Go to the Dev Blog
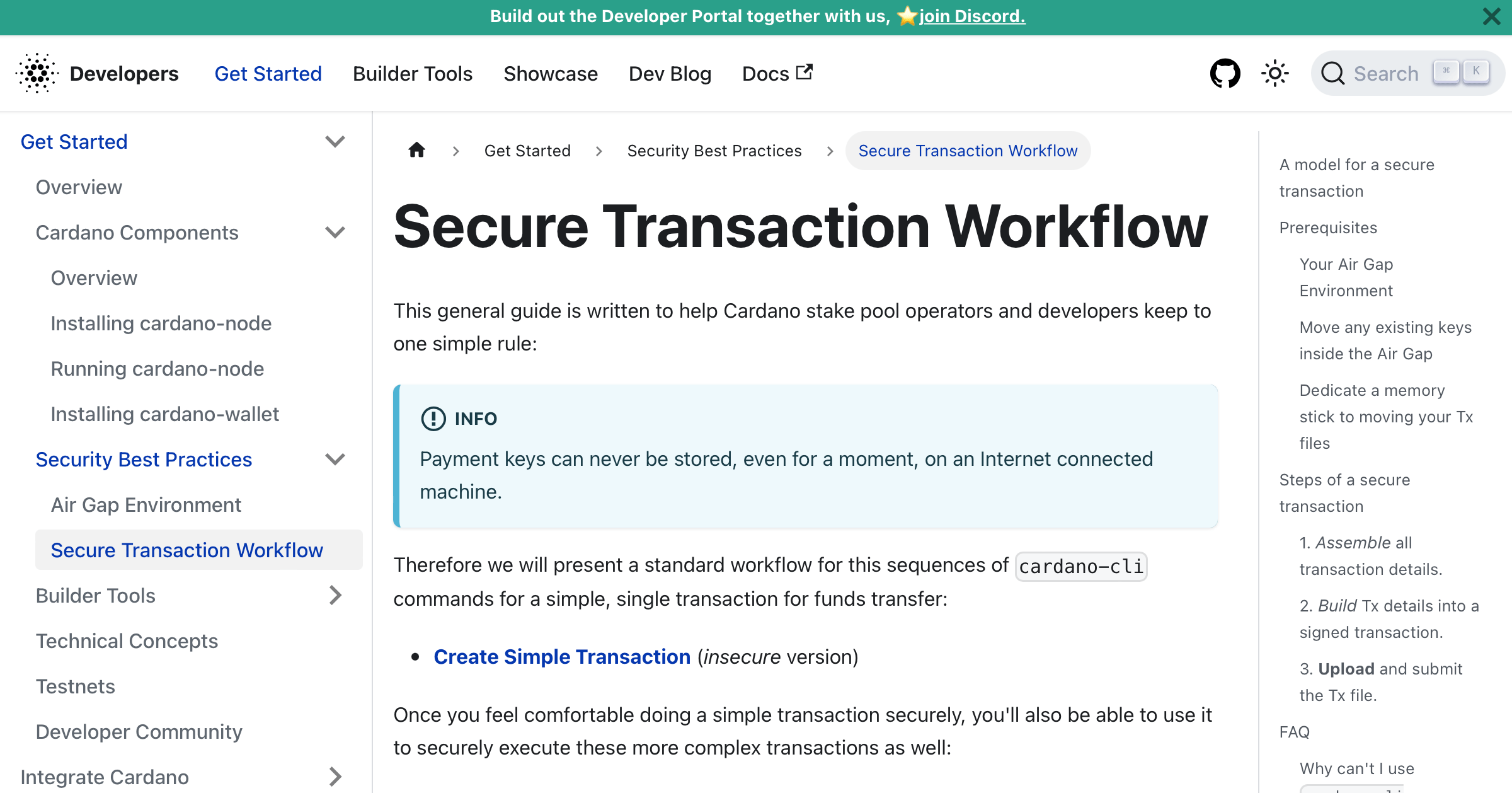The image size is (1512, 793). 670,73
